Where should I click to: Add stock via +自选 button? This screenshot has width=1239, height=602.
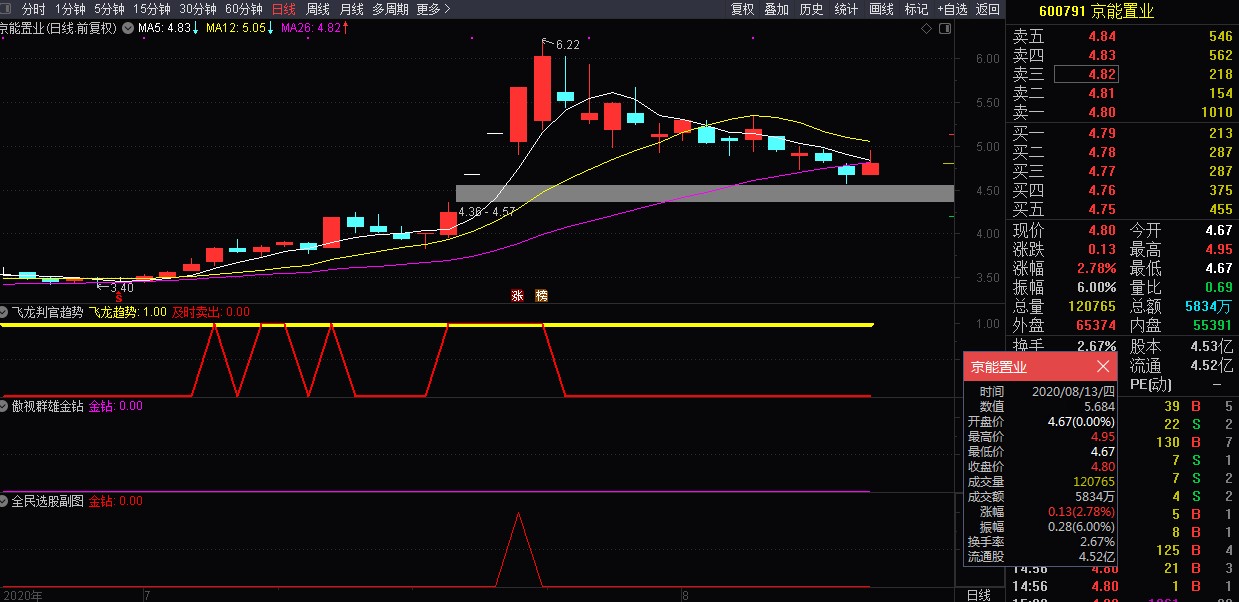point(951,9)
